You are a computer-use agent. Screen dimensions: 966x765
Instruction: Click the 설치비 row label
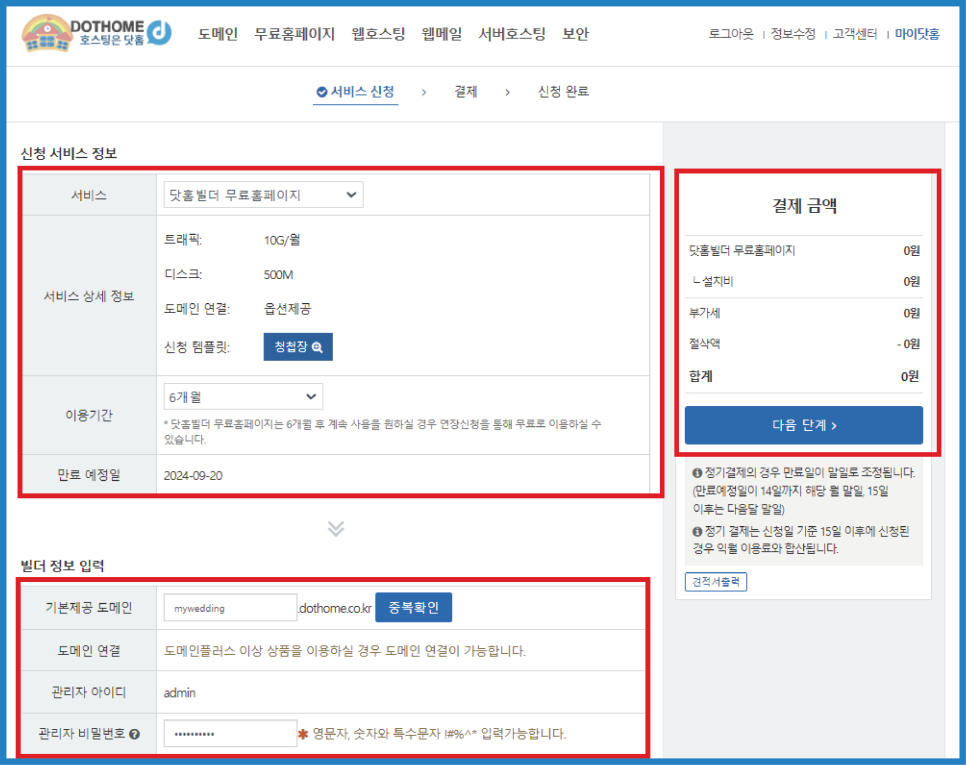click(x=713, y=281)
